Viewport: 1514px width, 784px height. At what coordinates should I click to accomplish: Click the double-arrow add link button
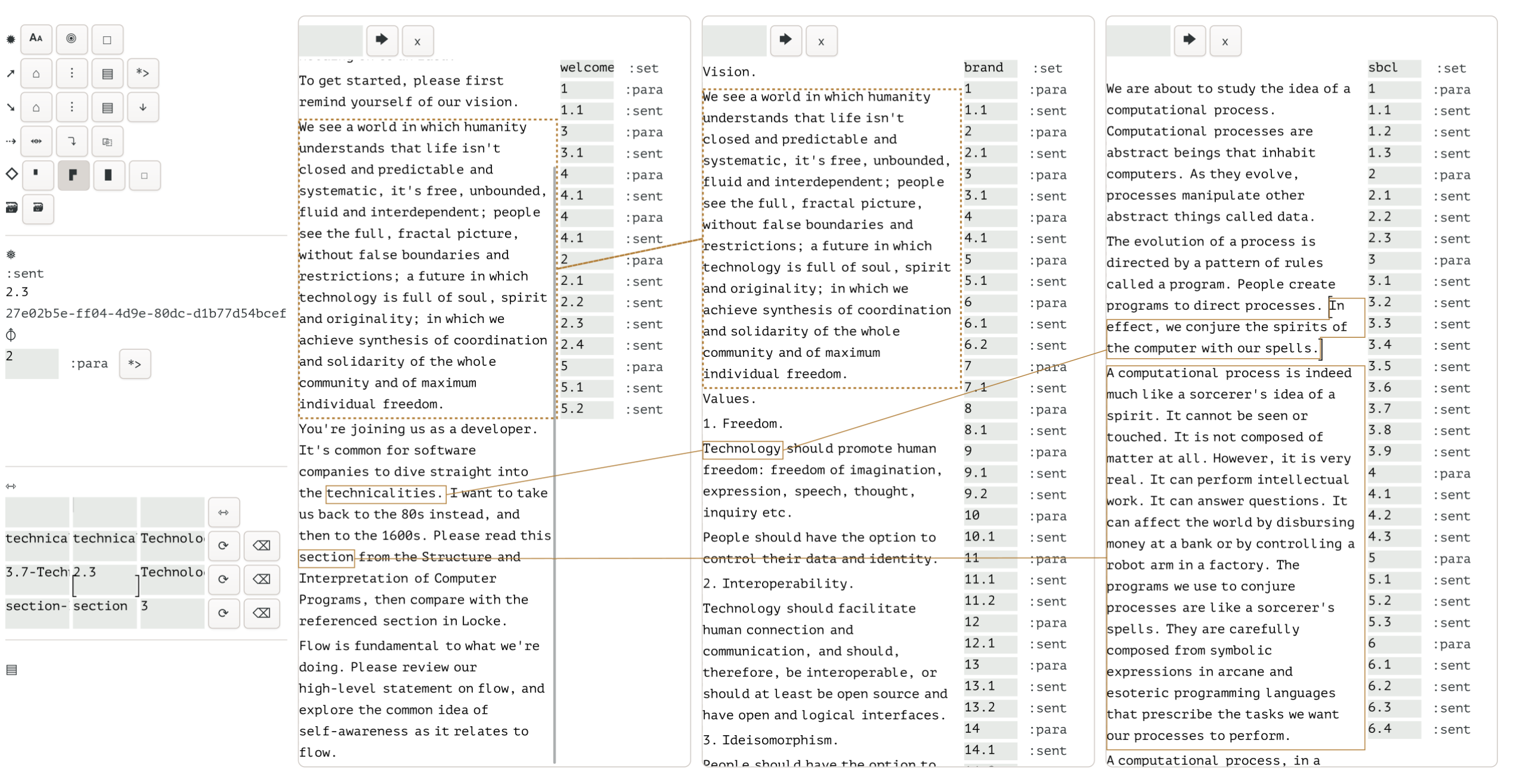click(x=224, y=513)
